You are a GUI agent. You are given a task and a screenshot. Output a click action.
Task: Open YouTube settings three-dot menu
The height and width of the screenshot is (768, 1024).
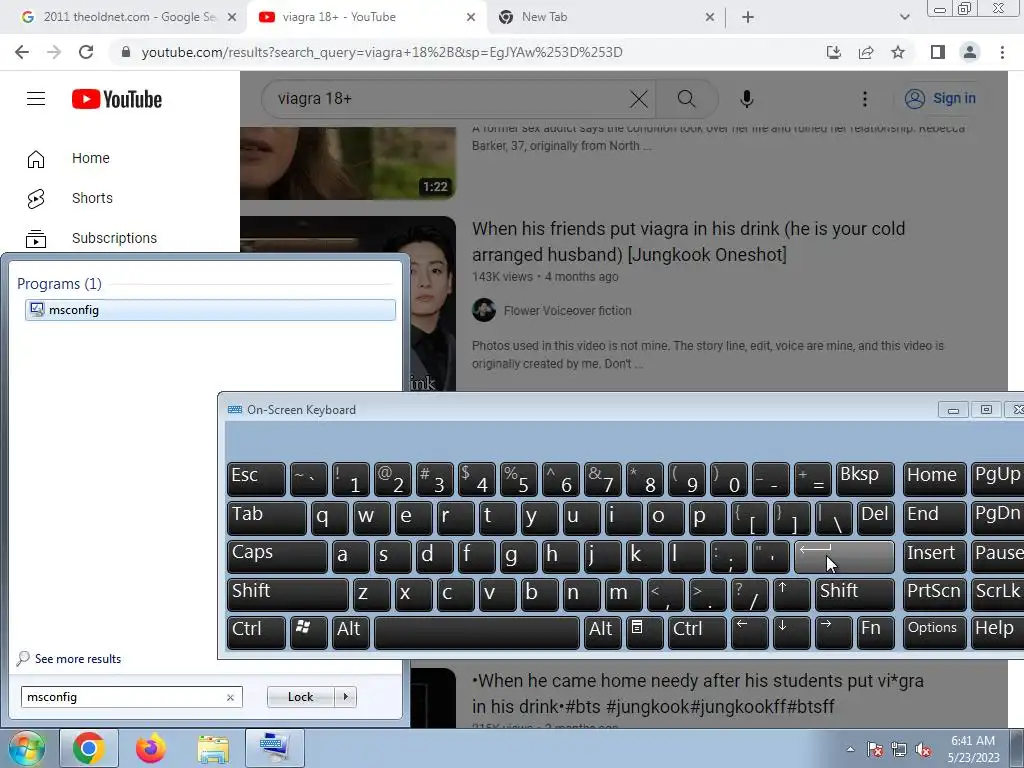[x=865, y=99]
